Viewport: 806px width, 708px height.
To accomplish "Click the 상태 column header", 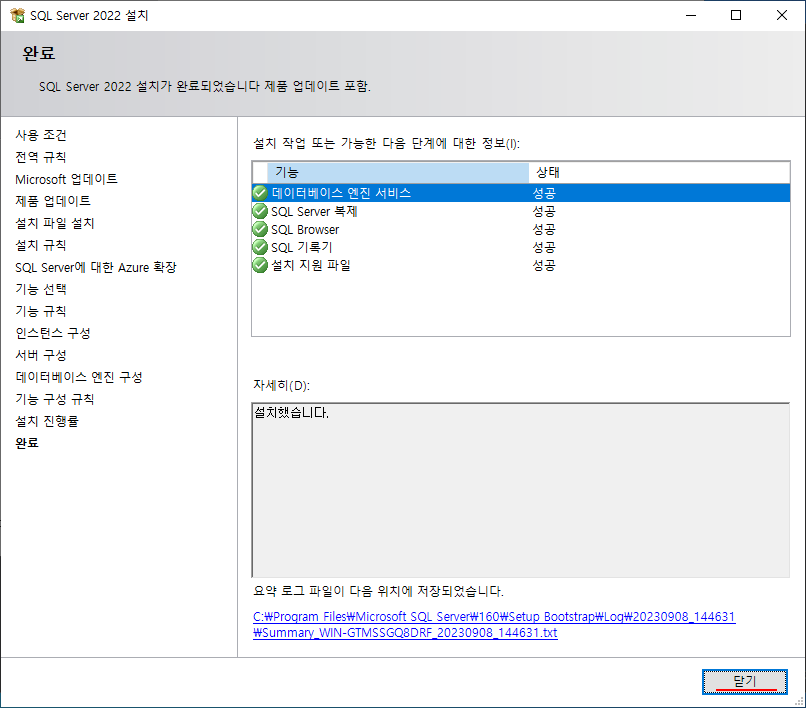I will coord(659,173).
